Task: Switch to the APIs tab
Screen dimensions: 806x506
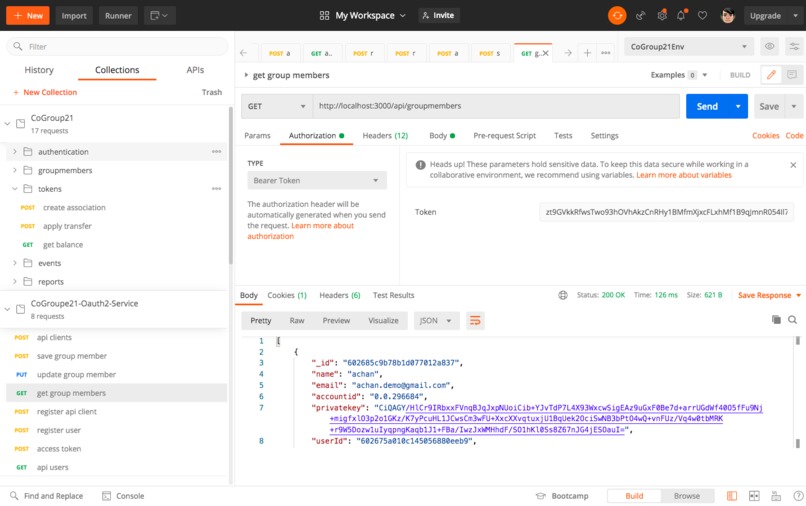Action: pos(195,70)
